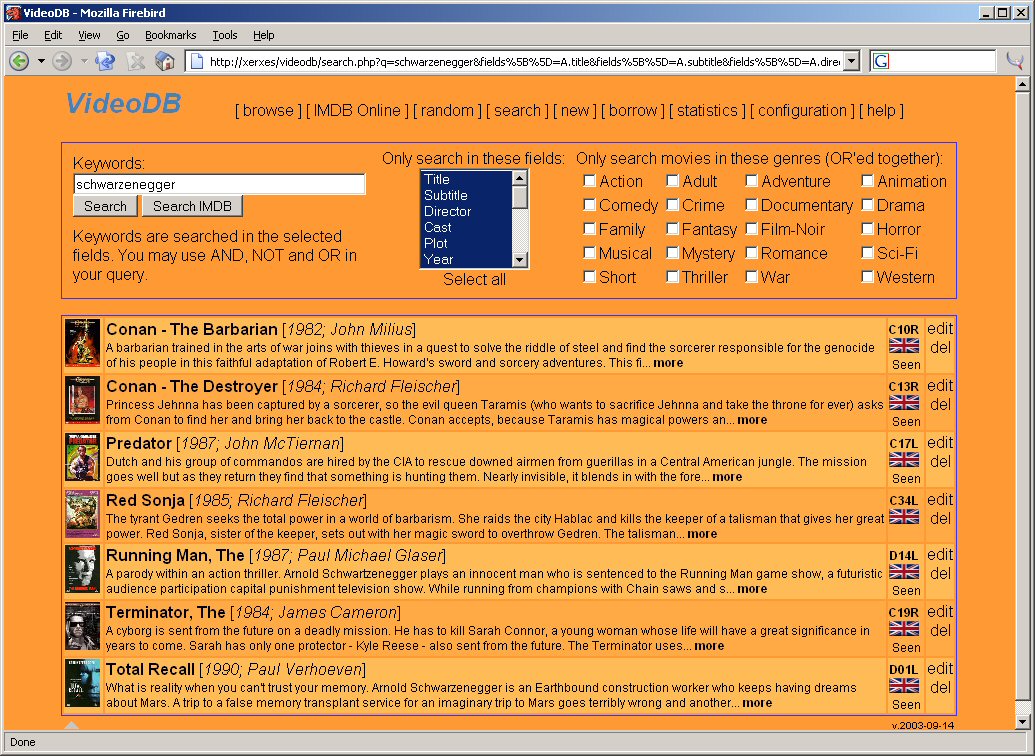Tick the Sci-Fi genre checkbox
The width and height of the screenshot is (1035, 756).
[868, 253]
